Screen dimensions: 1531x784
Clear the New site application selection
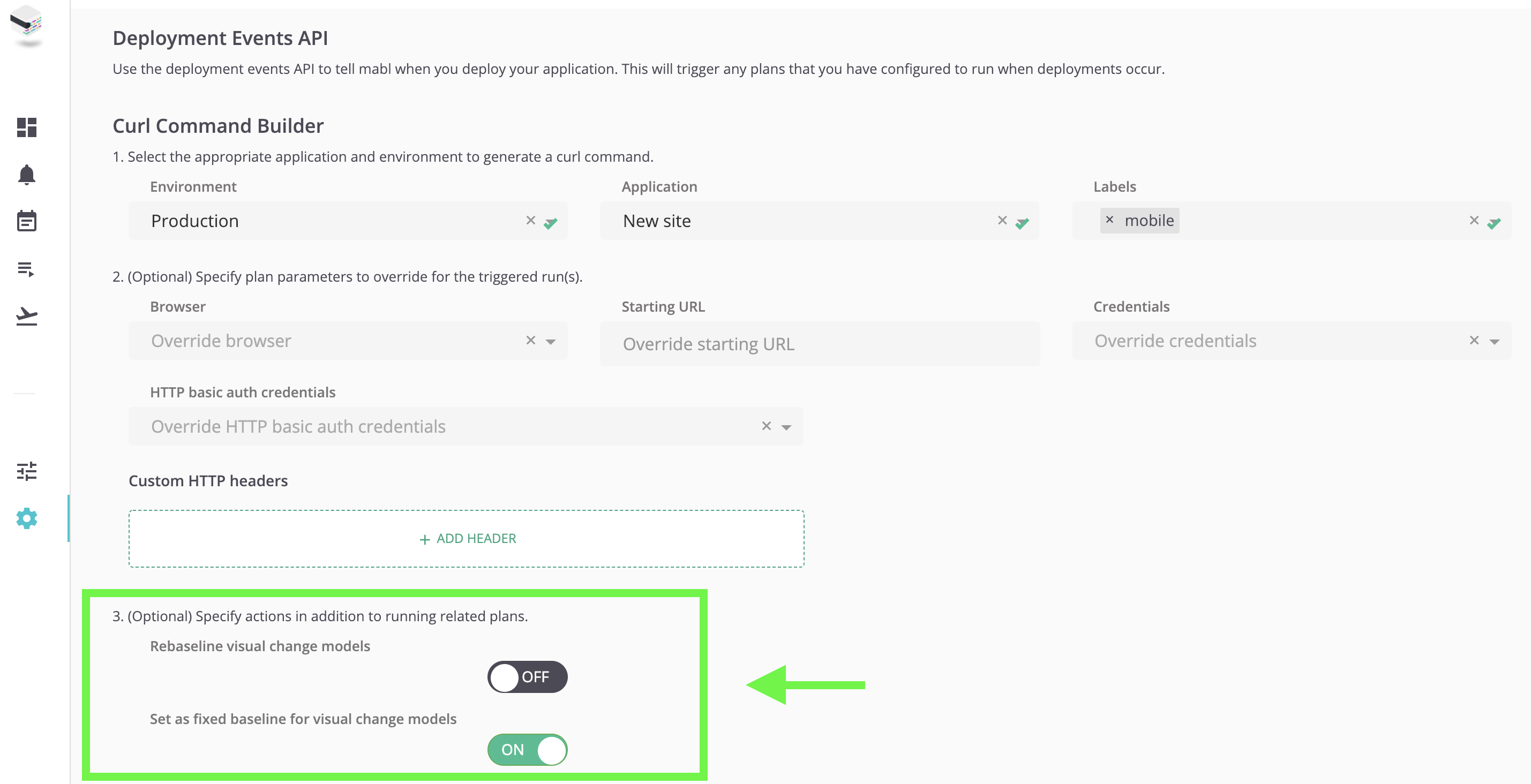tap(1002, 220)
